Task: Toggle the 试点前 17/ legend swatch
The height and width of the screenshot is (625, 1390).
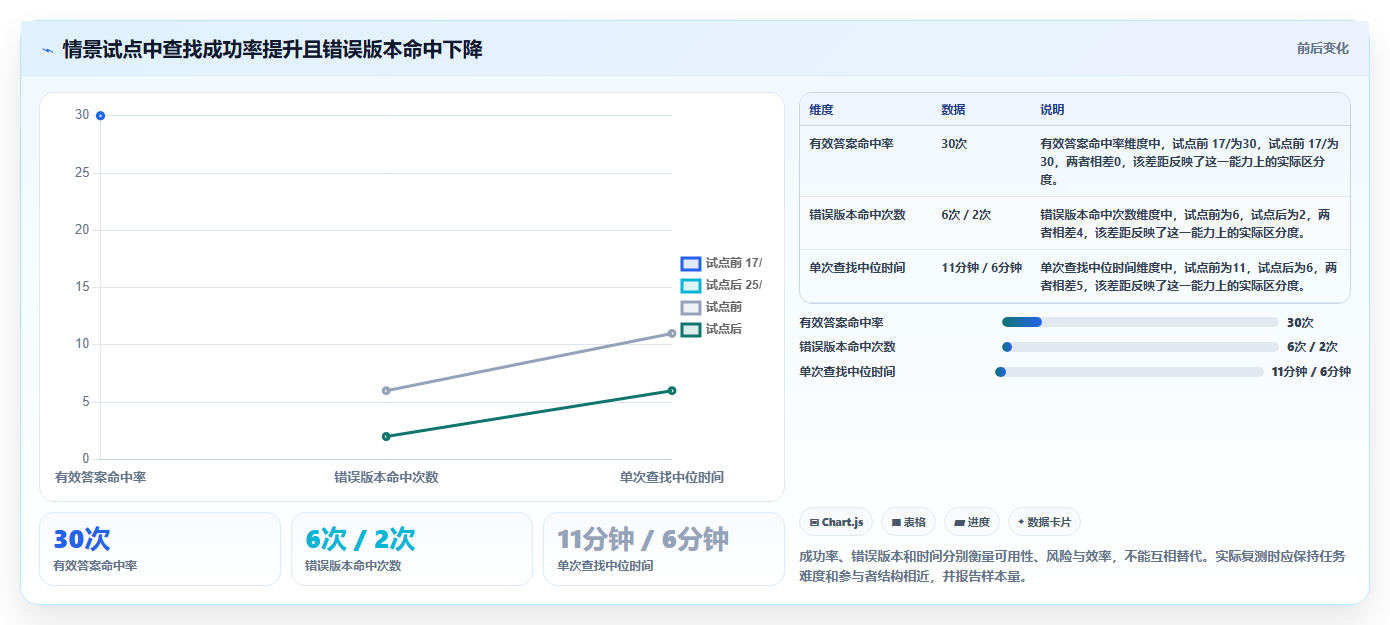Action: click(691, 264)
